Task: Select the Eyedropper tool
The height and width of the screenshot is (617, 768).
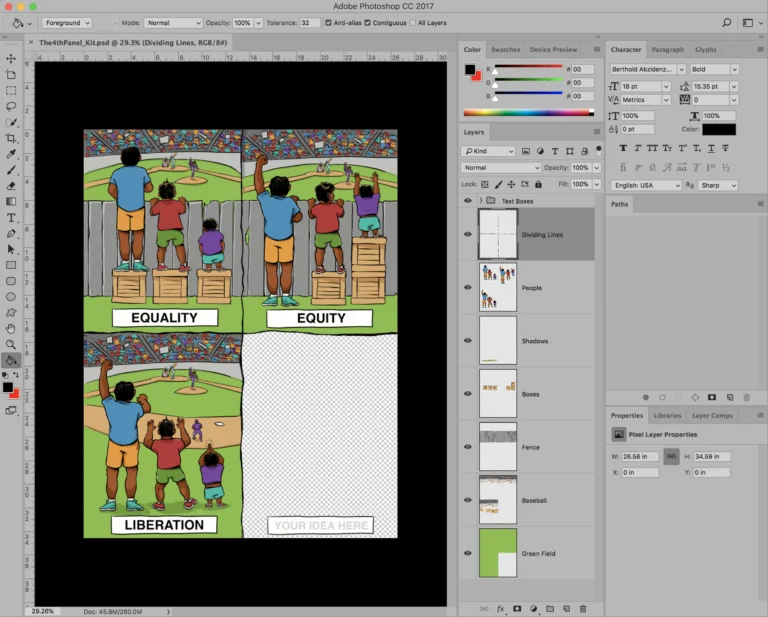Action: click(x=11, y=154)
